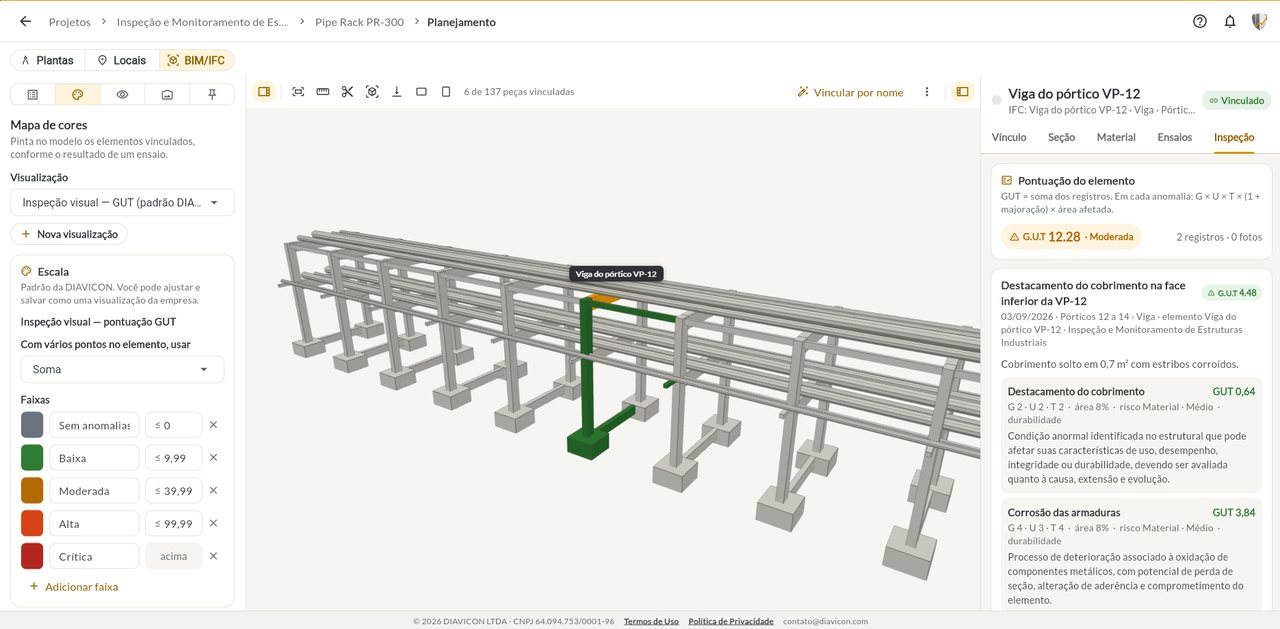Open the Pipe Rack PR-300 breadcrumb
Screen dimensions: 1280x629
coord(359,21)
